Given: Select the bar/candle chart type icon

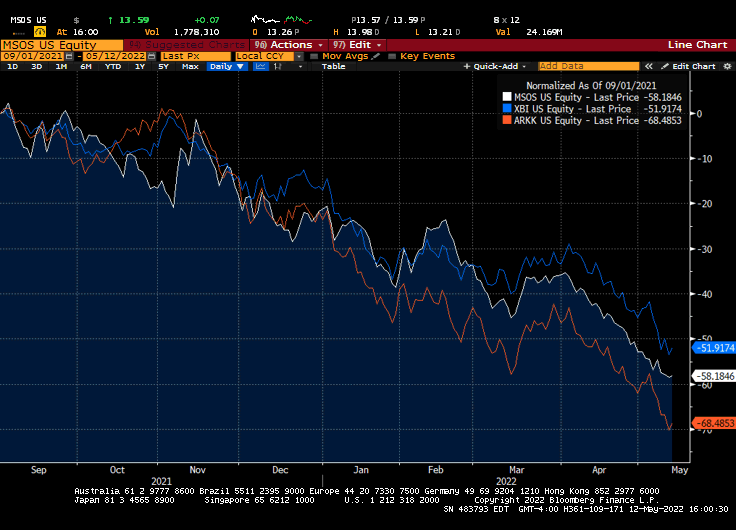Looking at the screenshot, I should (x=278, y=67).
